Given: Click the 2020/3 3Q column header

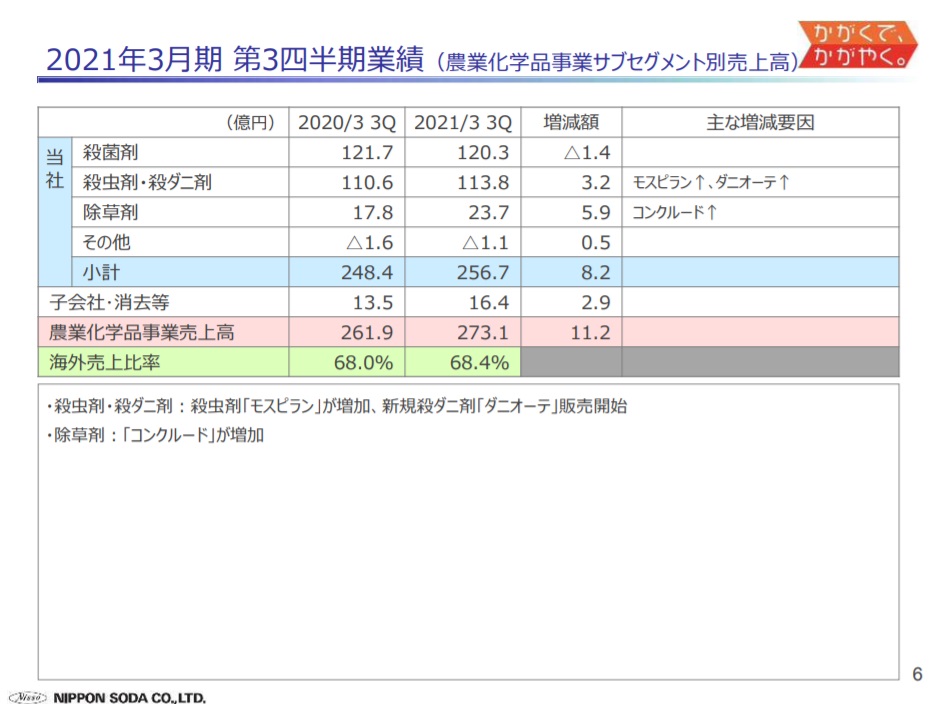Looking at the screenshot, I should click(x=347, y=123).
